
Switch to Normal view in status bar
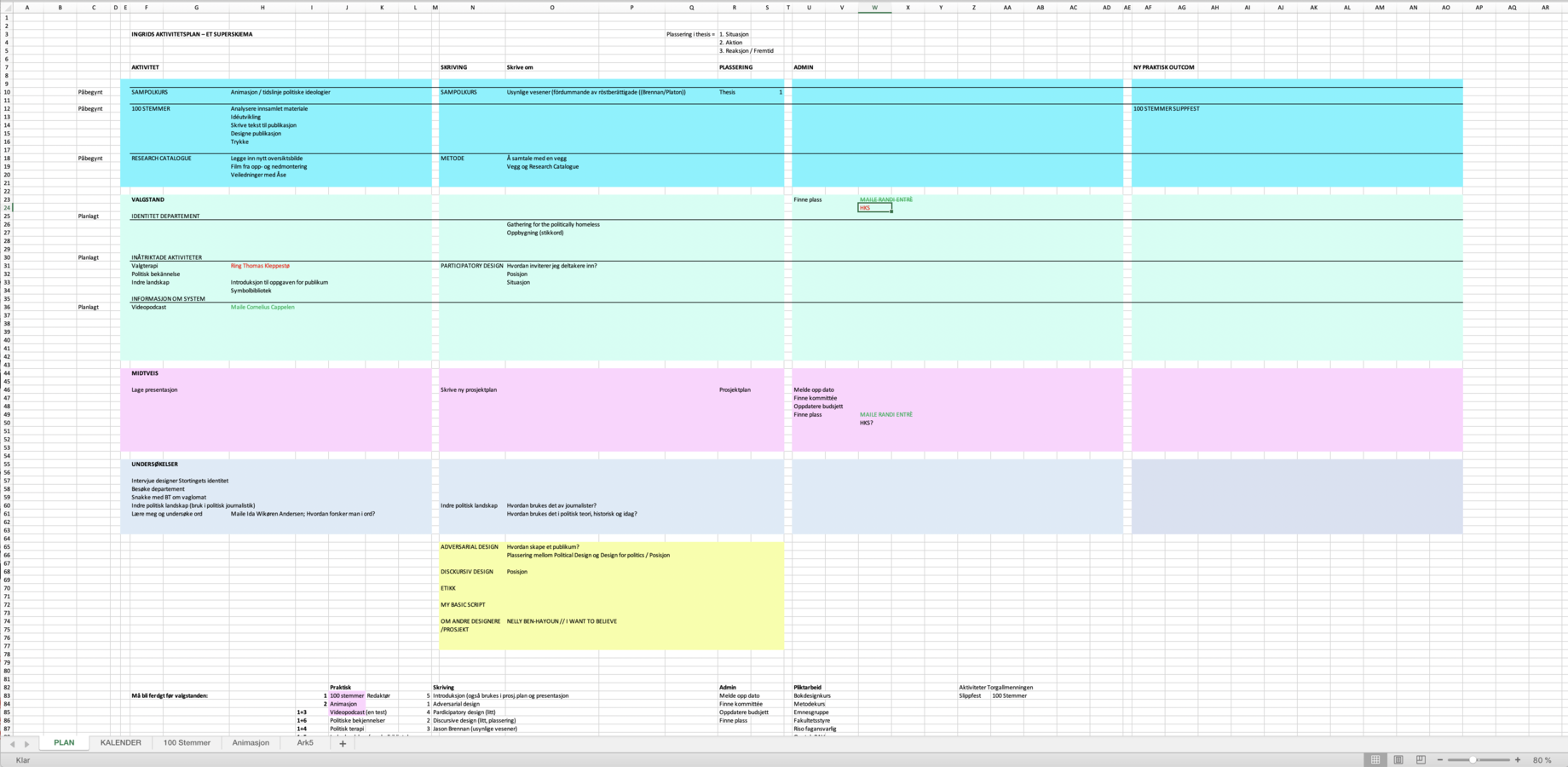point(1375,759)
